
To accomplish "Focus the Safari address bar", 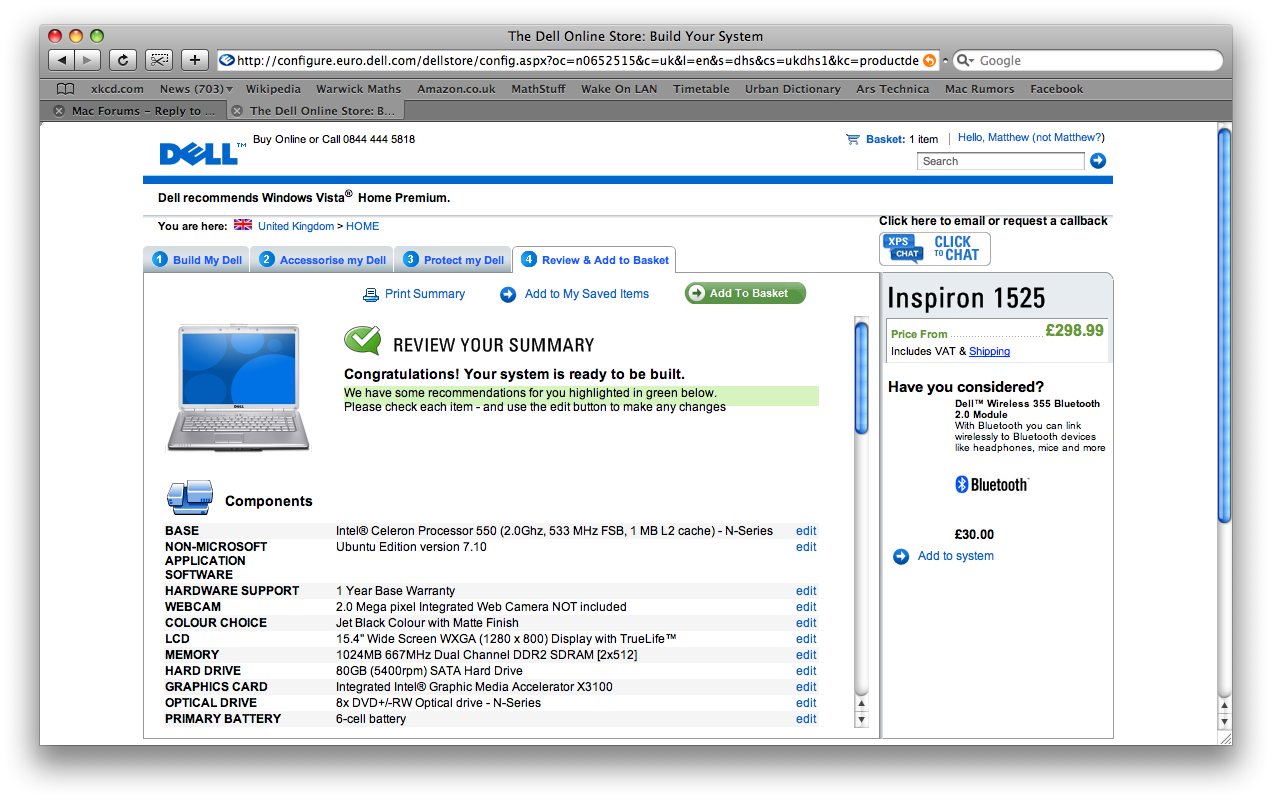I will (x=578, y=61).
